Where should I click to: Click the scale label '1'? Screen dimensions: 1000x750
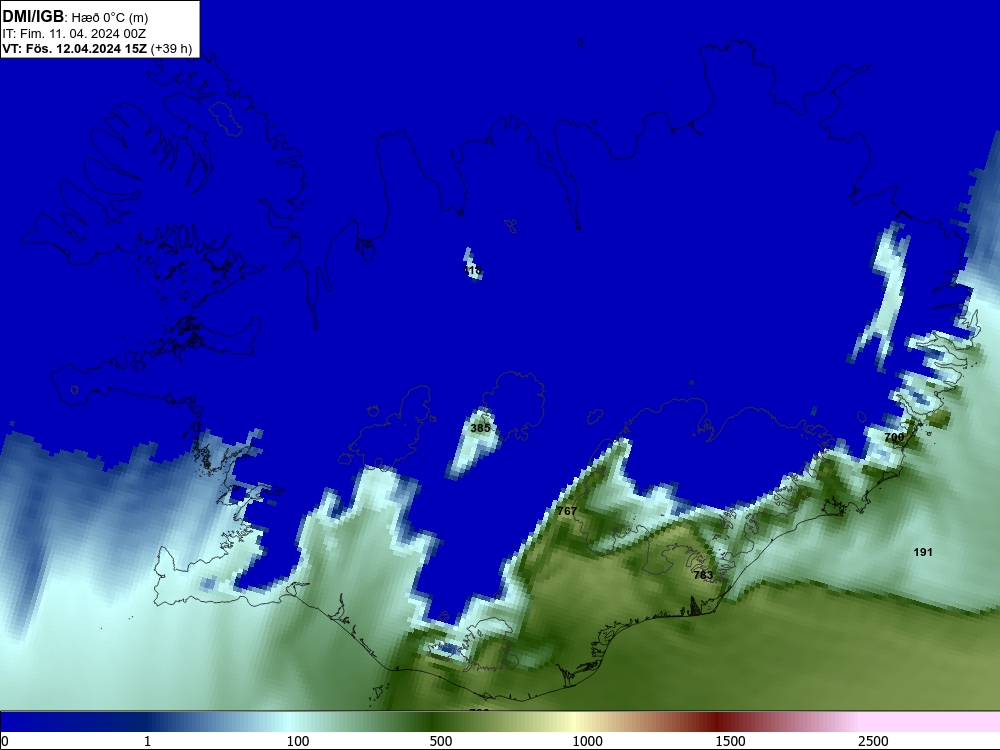coord(147,741)
